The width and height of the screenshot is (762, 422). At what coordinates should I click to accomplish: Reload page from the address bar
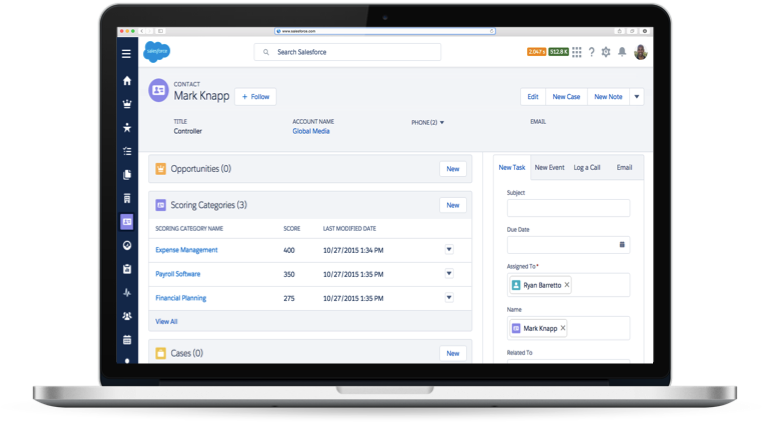click(492, 31)
